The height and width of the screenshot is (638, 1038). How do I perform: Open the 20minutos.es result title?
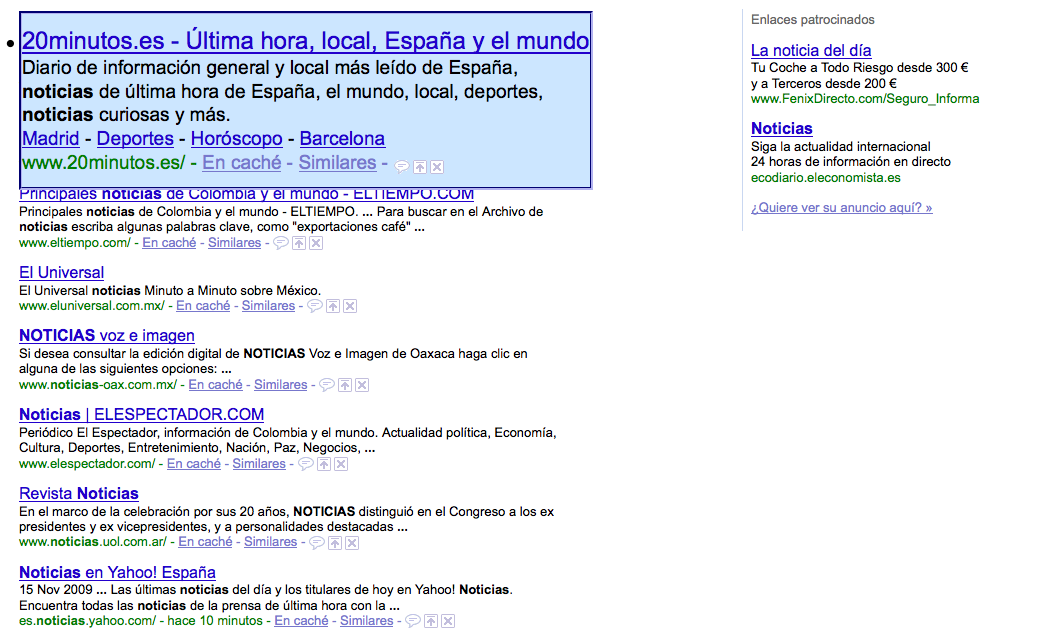305,41
